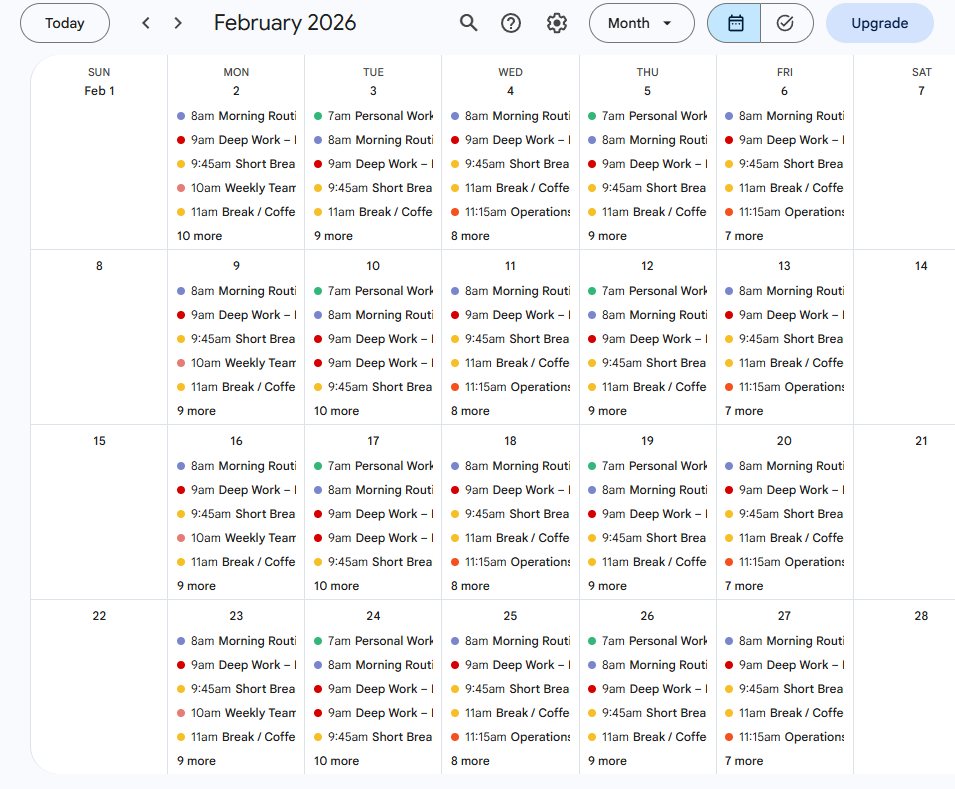
Task: Expand '10 more' events on February 10
Action: 336,411
